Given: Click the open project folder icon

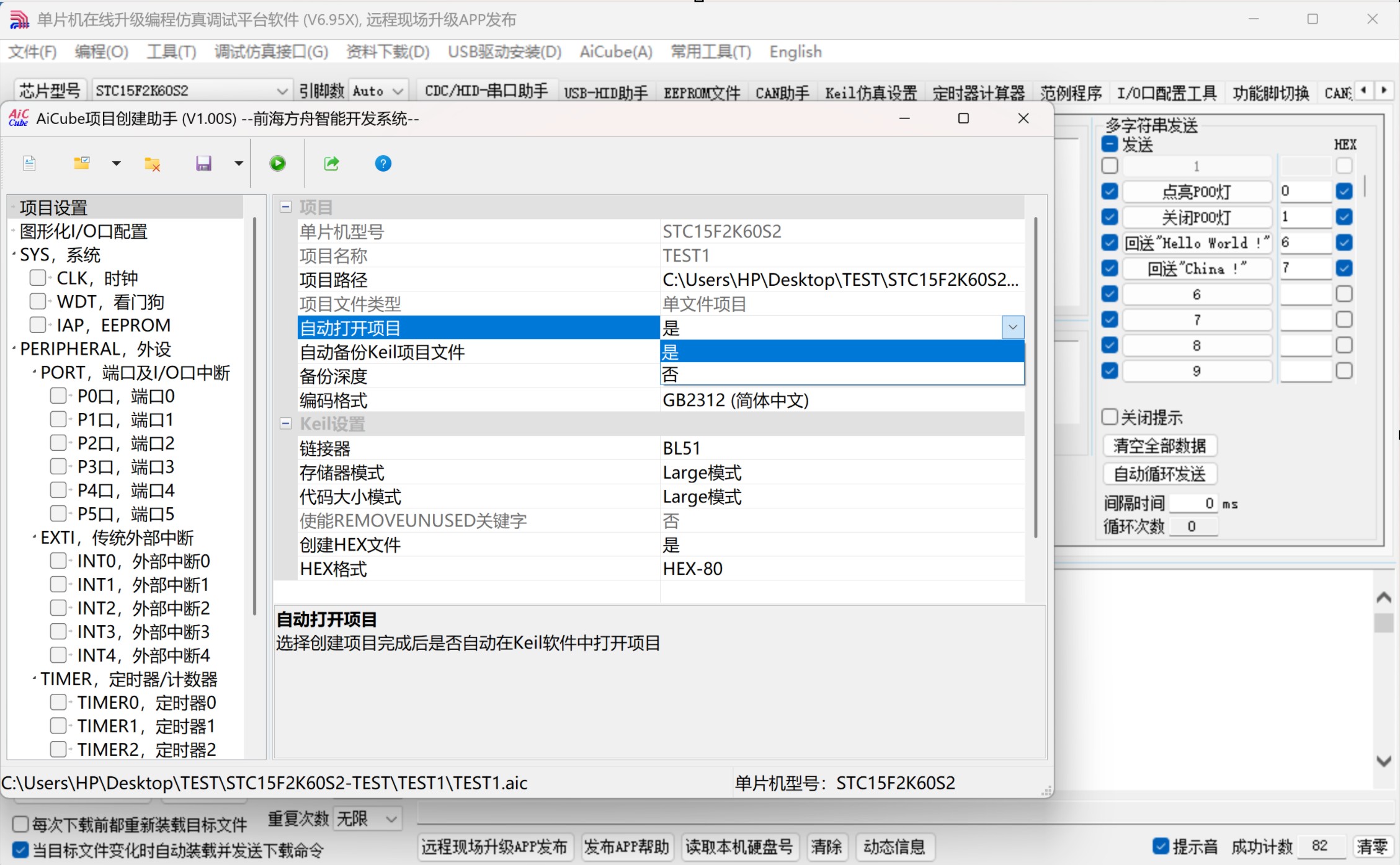Looking at the screenshot, I should 82,164.
